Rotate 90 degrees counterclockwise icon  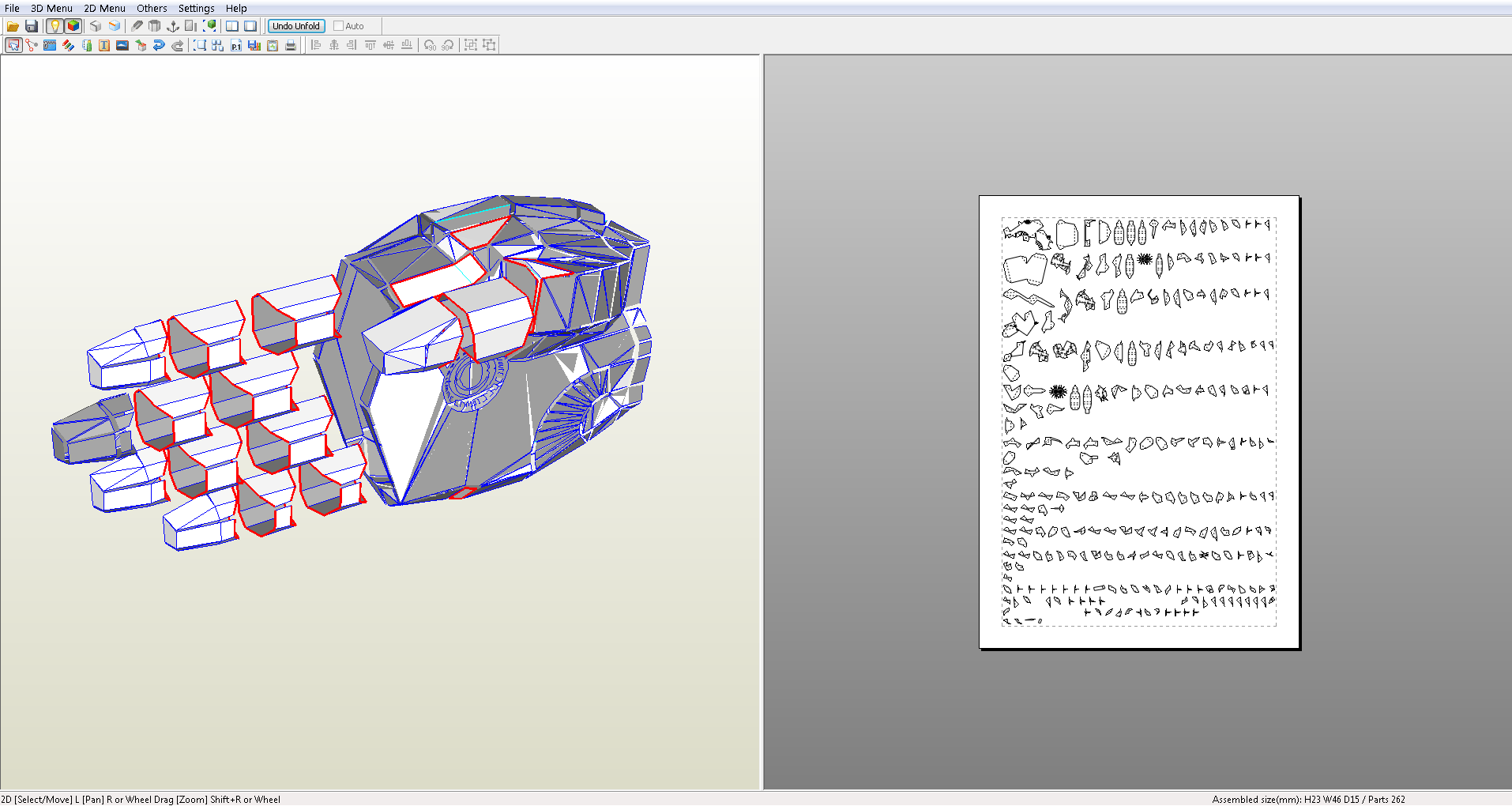(429, 45)
